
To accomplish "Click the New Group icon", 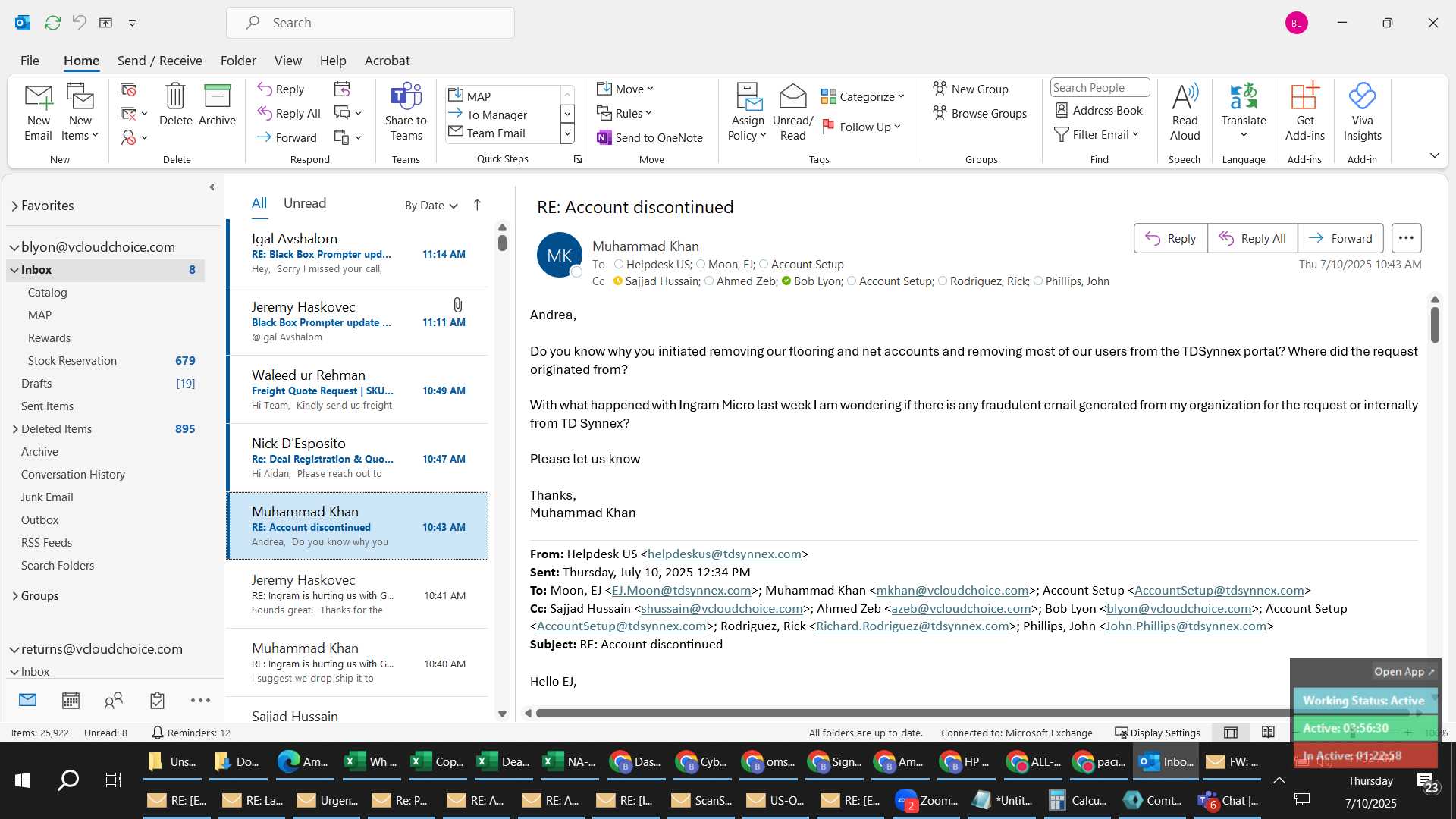I will point(940,89).
